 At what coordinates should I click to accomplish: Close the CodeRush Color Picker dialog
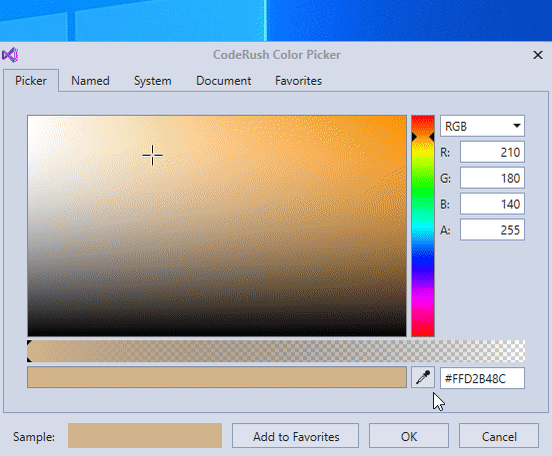538,55
